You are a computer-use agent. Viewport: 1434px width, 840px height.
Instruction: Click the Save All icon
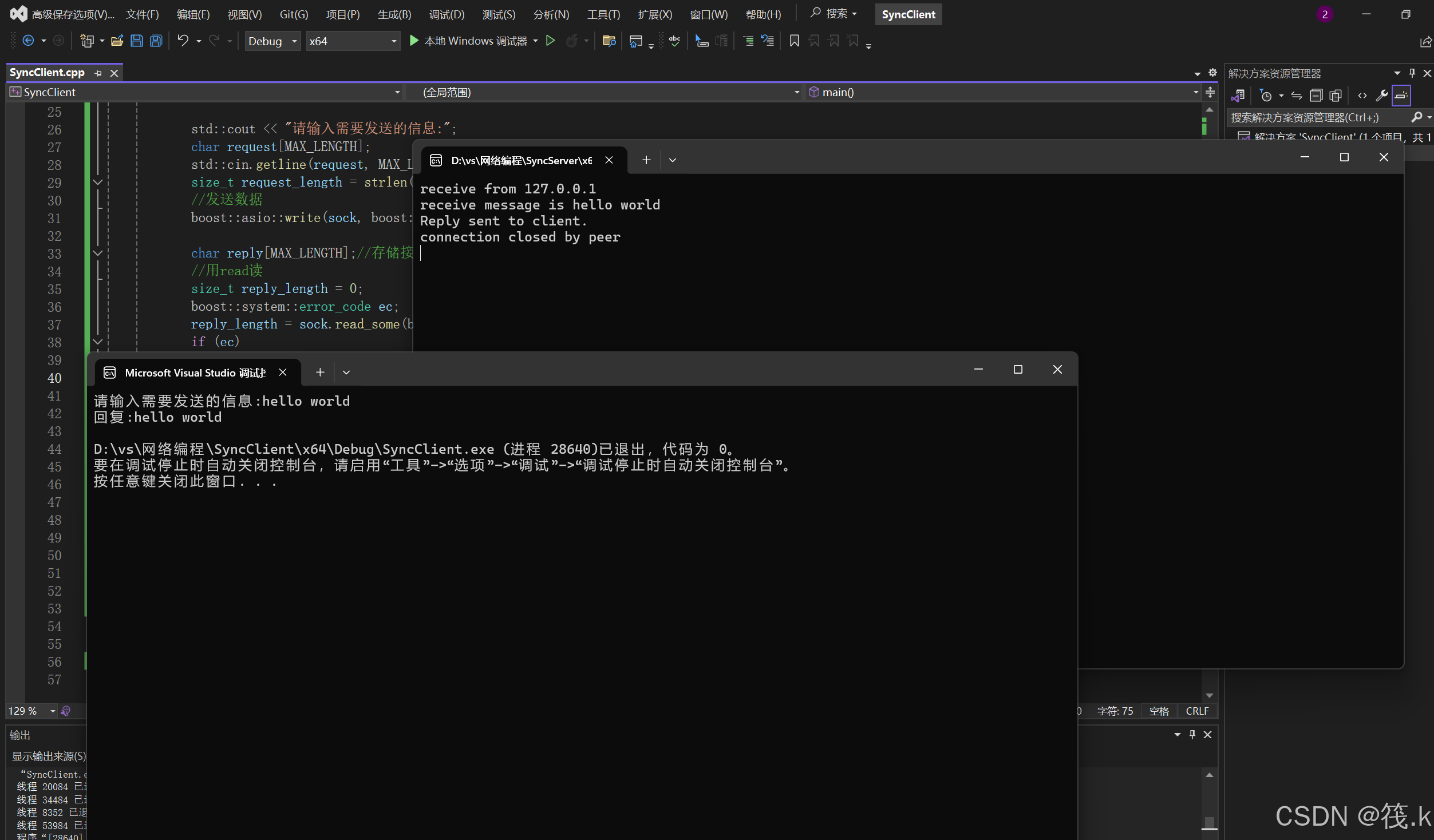click(156, 41)
